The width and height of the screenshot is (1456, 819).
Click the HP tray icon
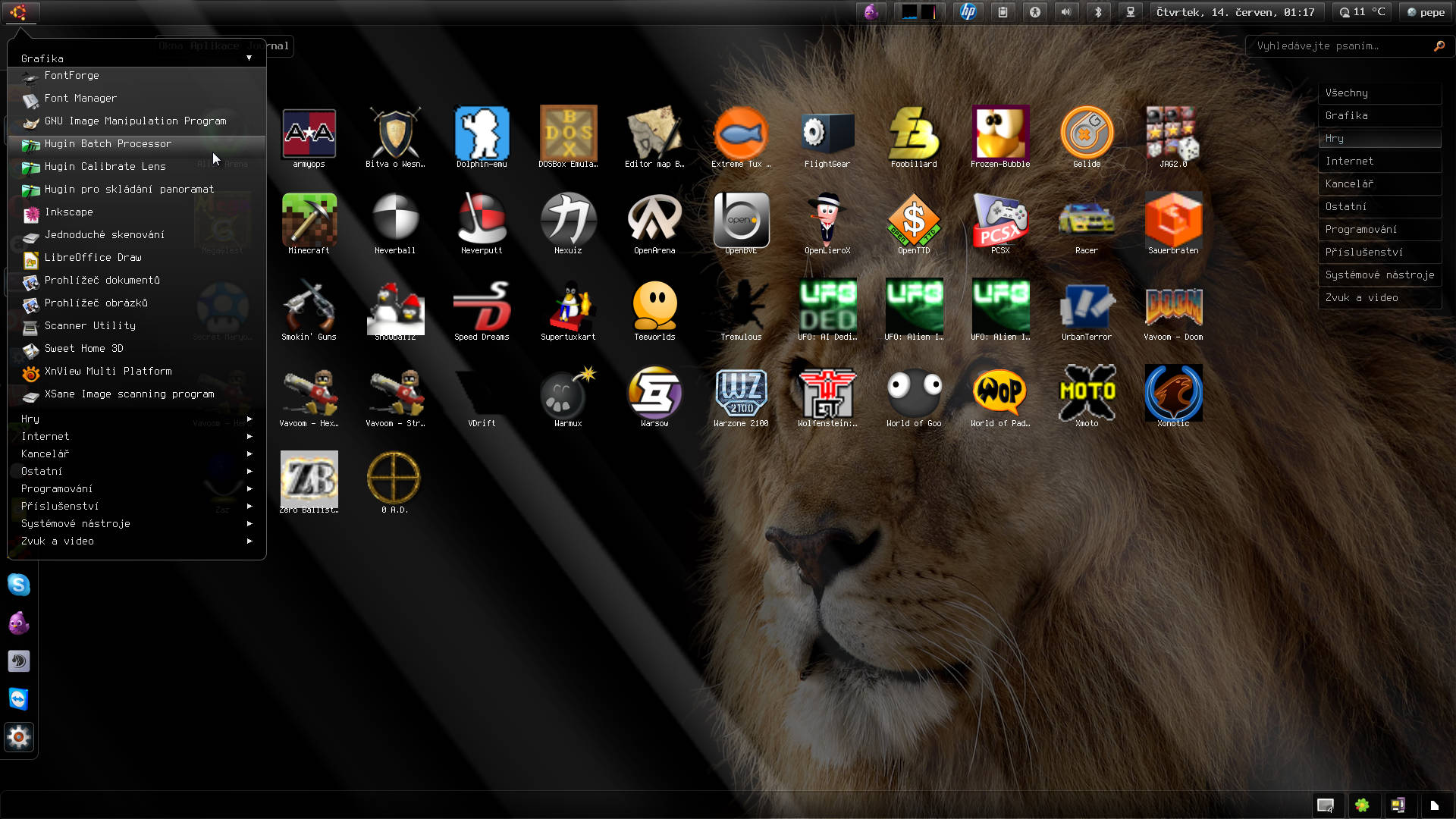(x=968, y=12)
